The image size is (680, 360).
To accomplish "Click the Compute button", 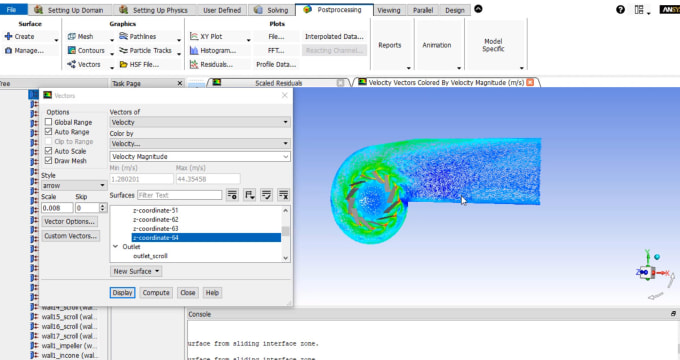I will click(156, 293).
